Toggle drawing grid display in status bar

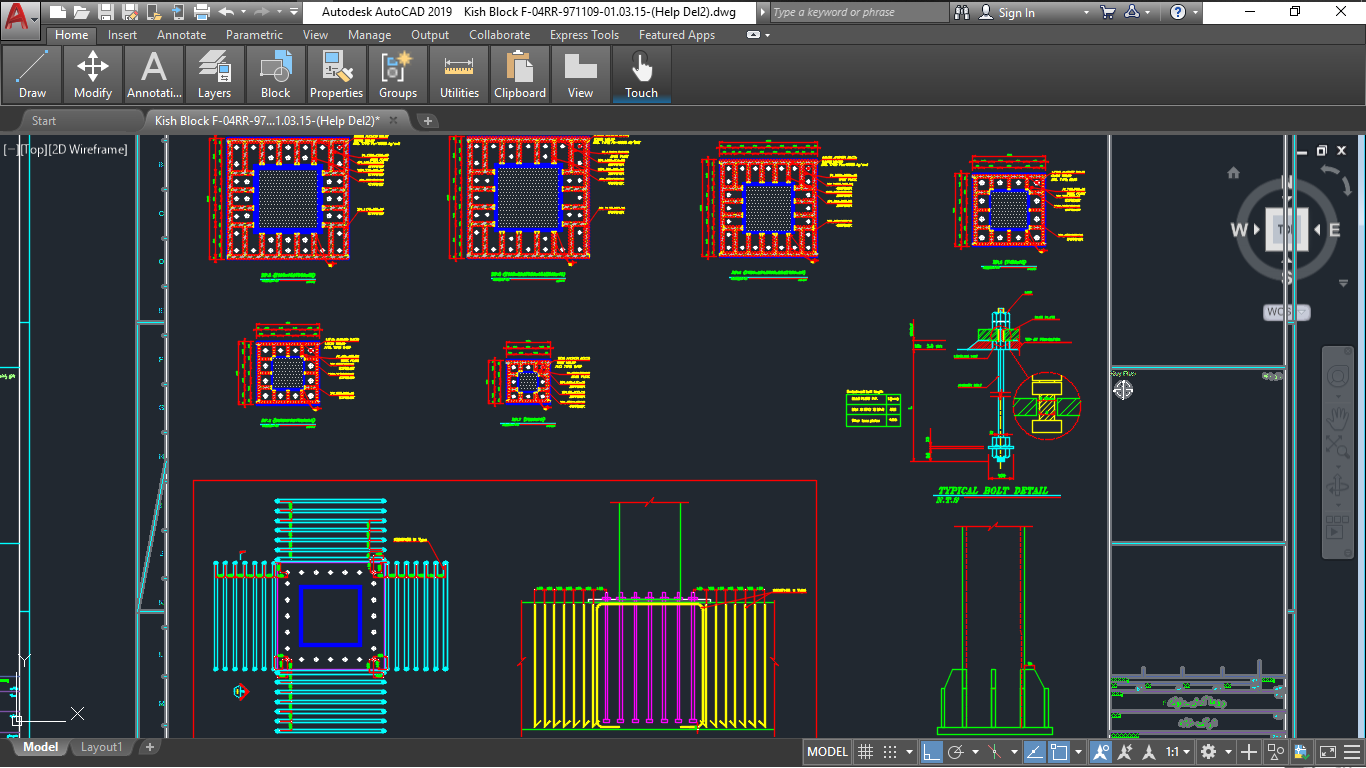865,752
